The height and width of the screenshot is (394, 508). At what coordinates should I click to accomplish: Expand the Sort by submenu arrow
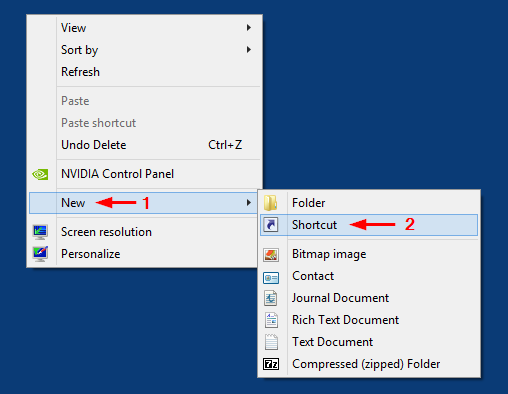(x=249, y=50)
